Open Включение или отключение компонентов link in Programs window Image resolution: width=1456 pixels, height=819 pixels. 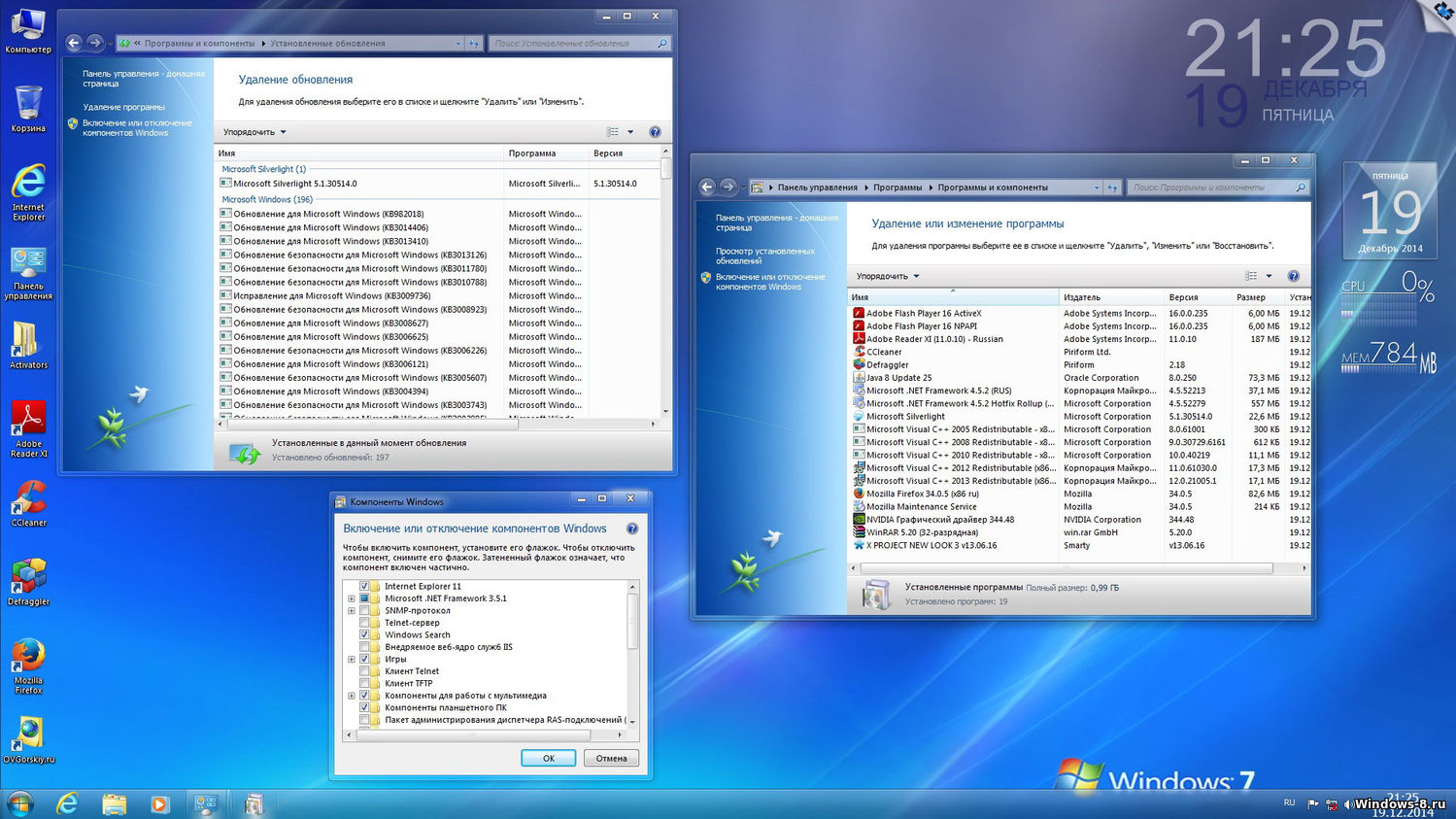click(770, 282)
